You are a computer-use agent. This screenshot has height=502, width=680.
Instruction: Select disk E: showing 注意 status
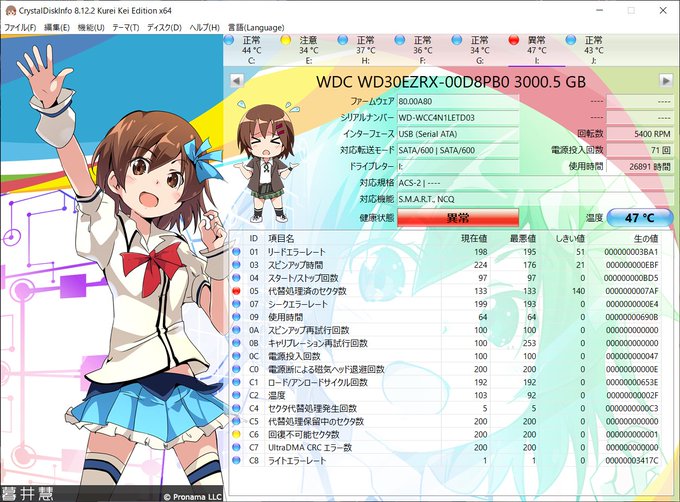pos(308,50)
